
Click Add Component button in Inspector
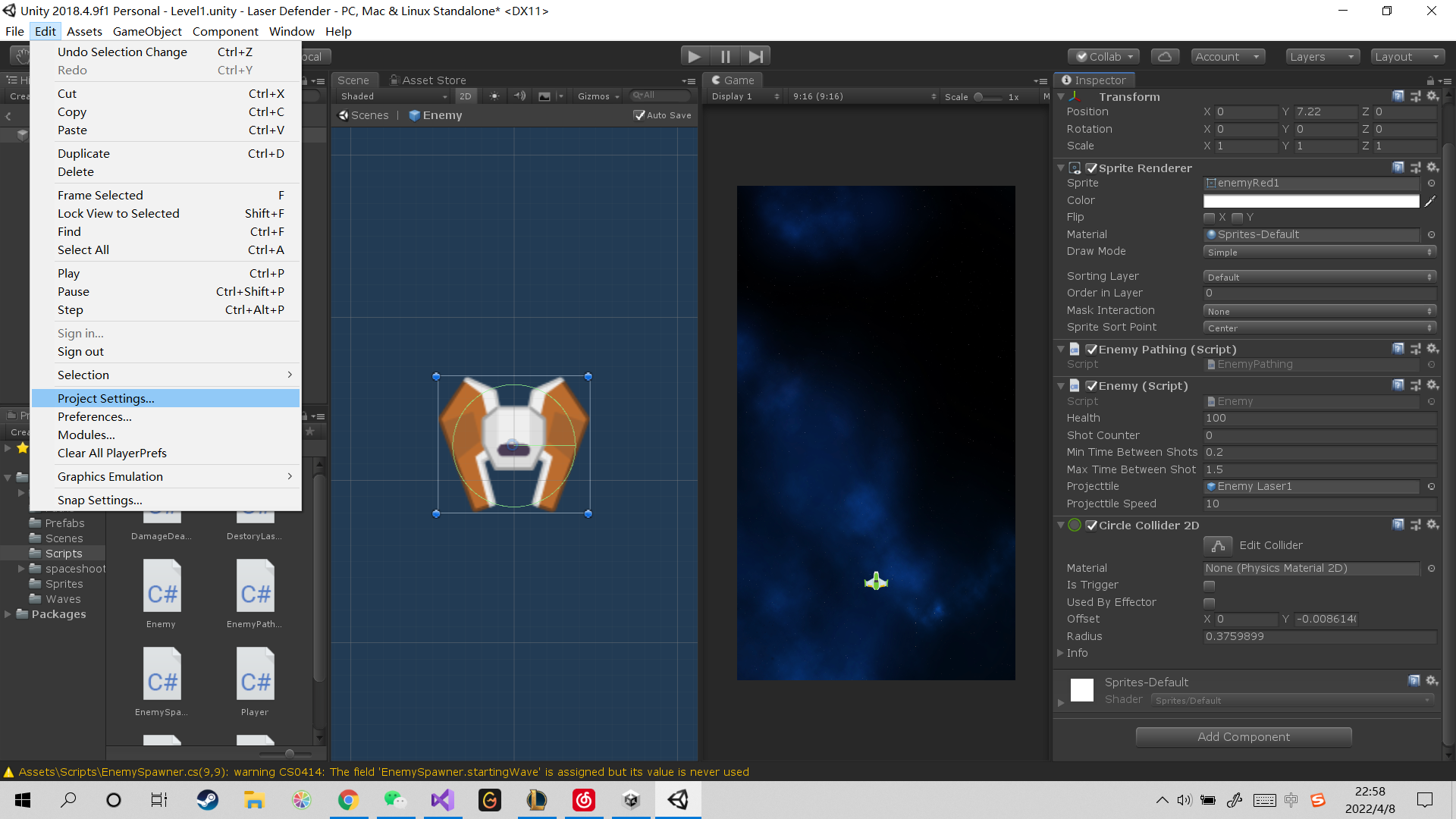pos(1244,736)
